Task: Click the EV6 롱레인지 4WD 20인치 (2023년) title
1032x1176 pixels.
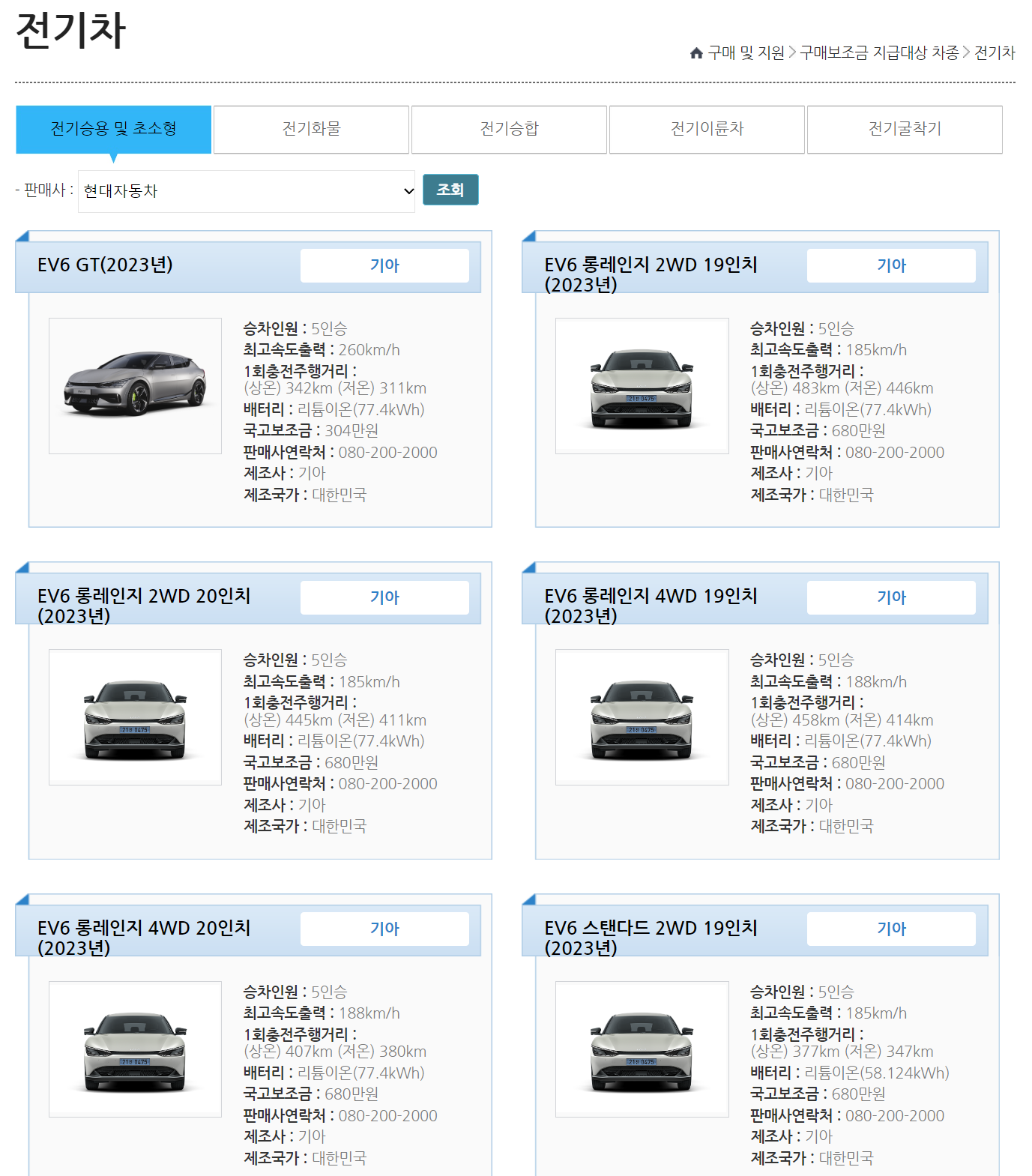Action: tap(144, 938)
